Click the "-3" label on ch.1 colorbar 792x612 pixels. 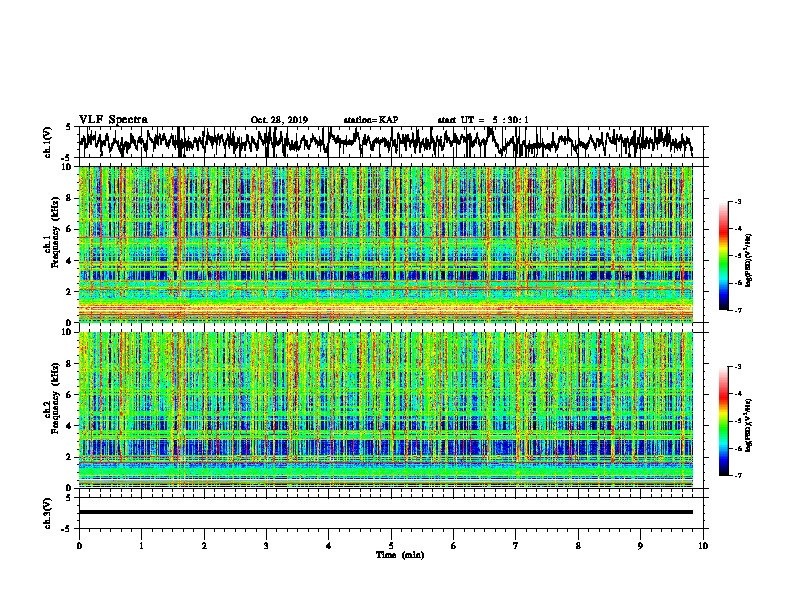pyautogui.click(x=737, y=202)
